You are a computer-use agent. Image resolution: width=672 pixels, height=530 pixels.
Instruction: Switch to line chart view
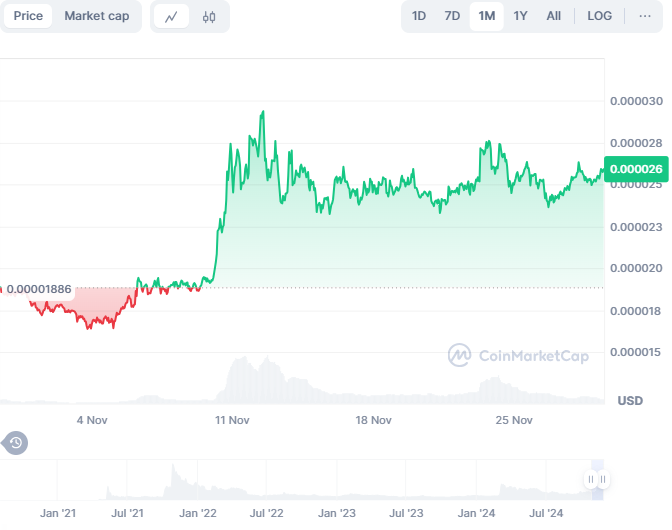(171, 16)
